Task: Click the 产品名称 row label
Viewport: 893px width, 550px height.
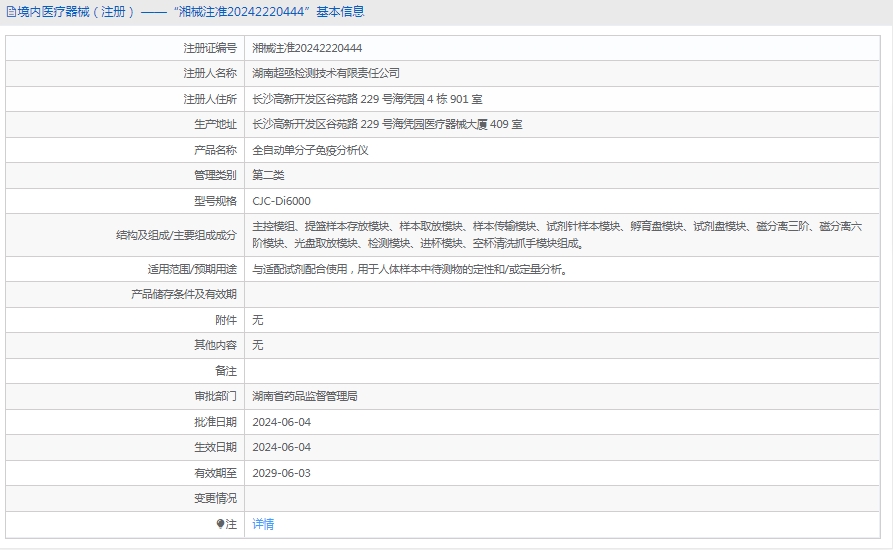Action: point(215,150)
